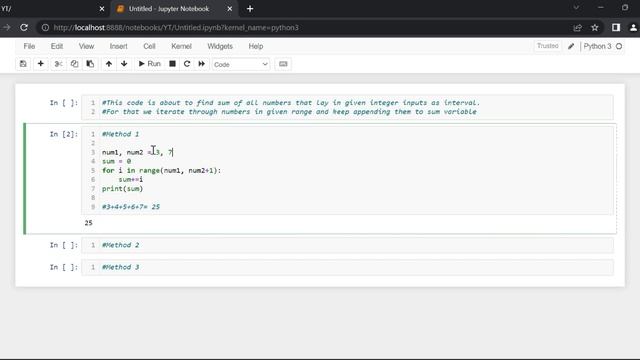Open the View menu
640x360 pixels.
point(86,46)
